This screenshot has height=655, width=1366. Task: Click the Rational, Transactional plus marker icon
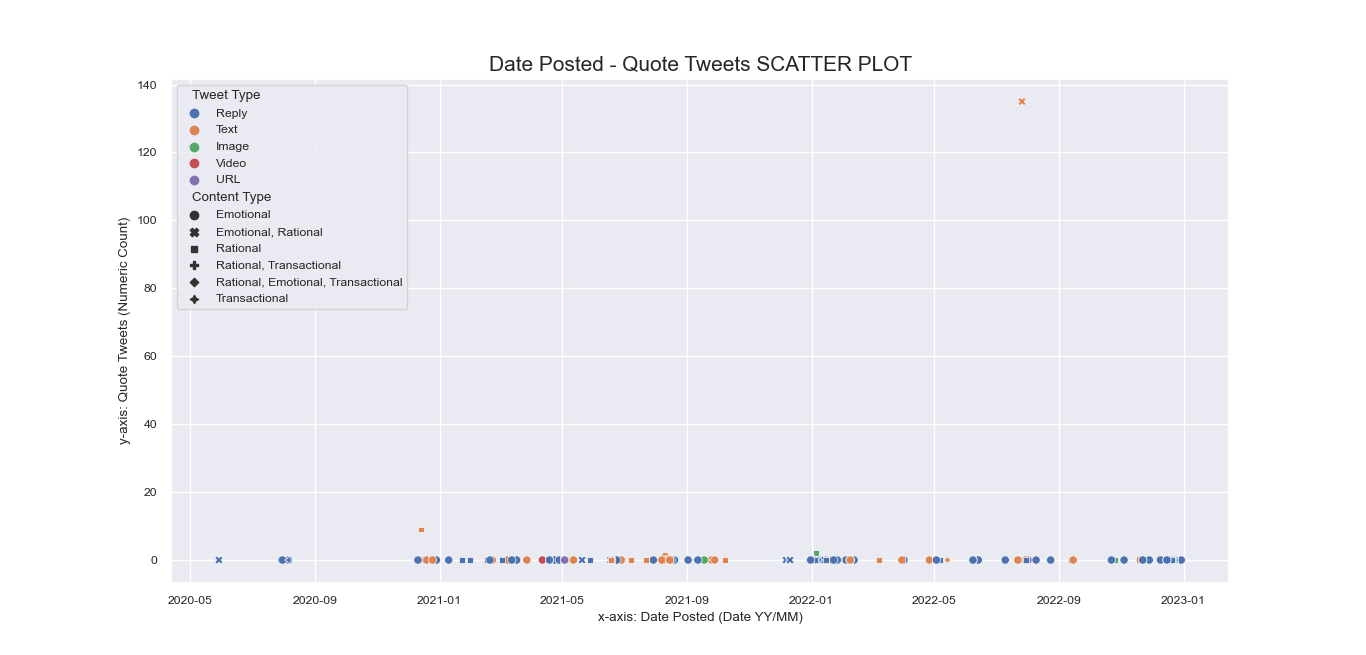(x=194, y=265)
